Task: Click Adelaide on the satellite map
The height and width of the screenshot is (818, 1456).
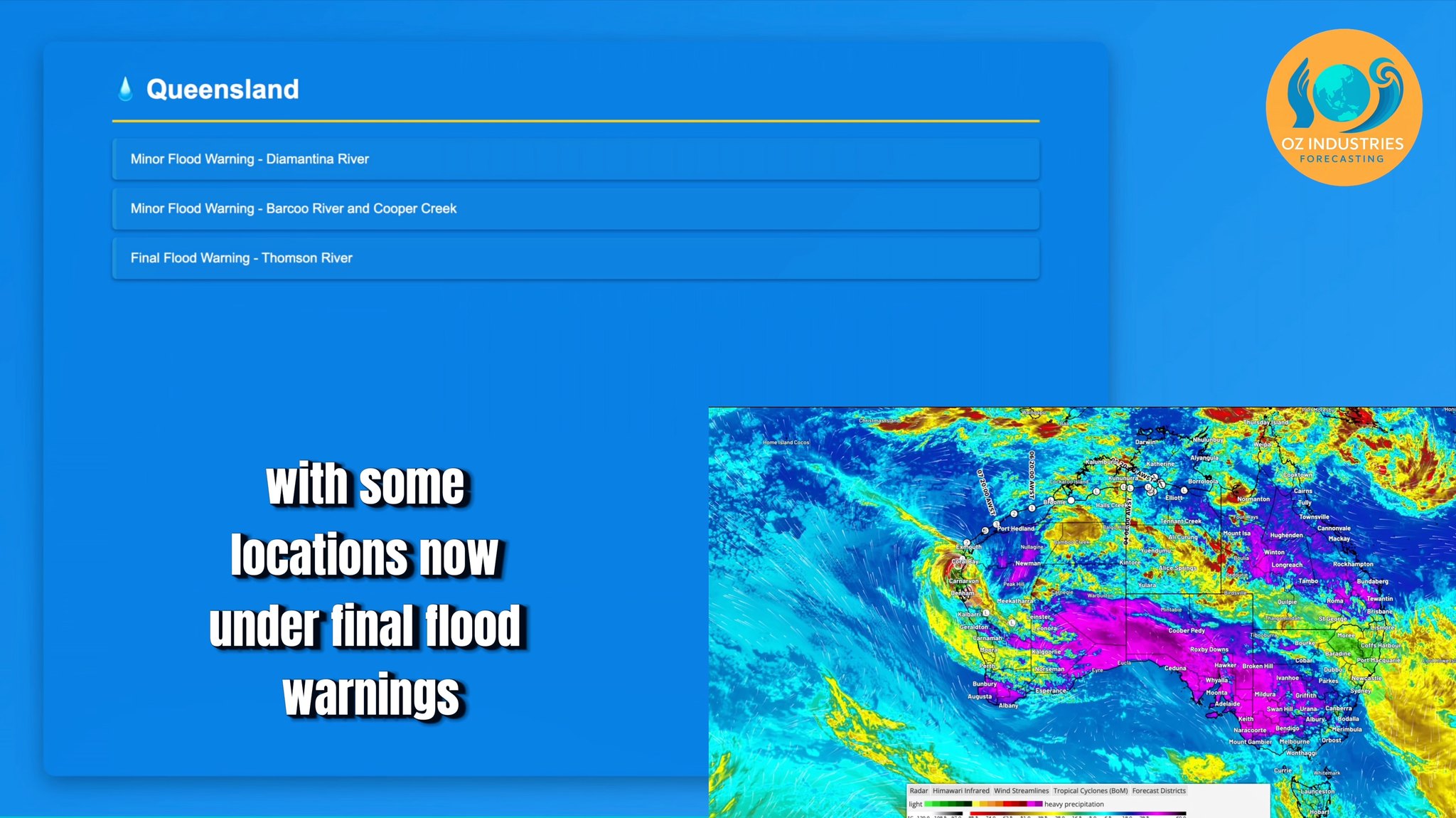Action: [1227, 703]
